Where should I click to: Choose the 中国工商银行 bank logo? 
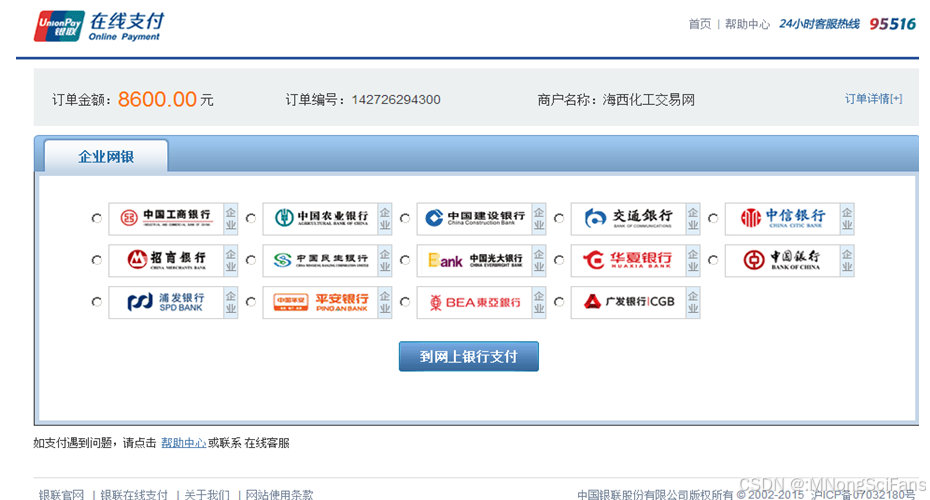click(x=166, y=218)
